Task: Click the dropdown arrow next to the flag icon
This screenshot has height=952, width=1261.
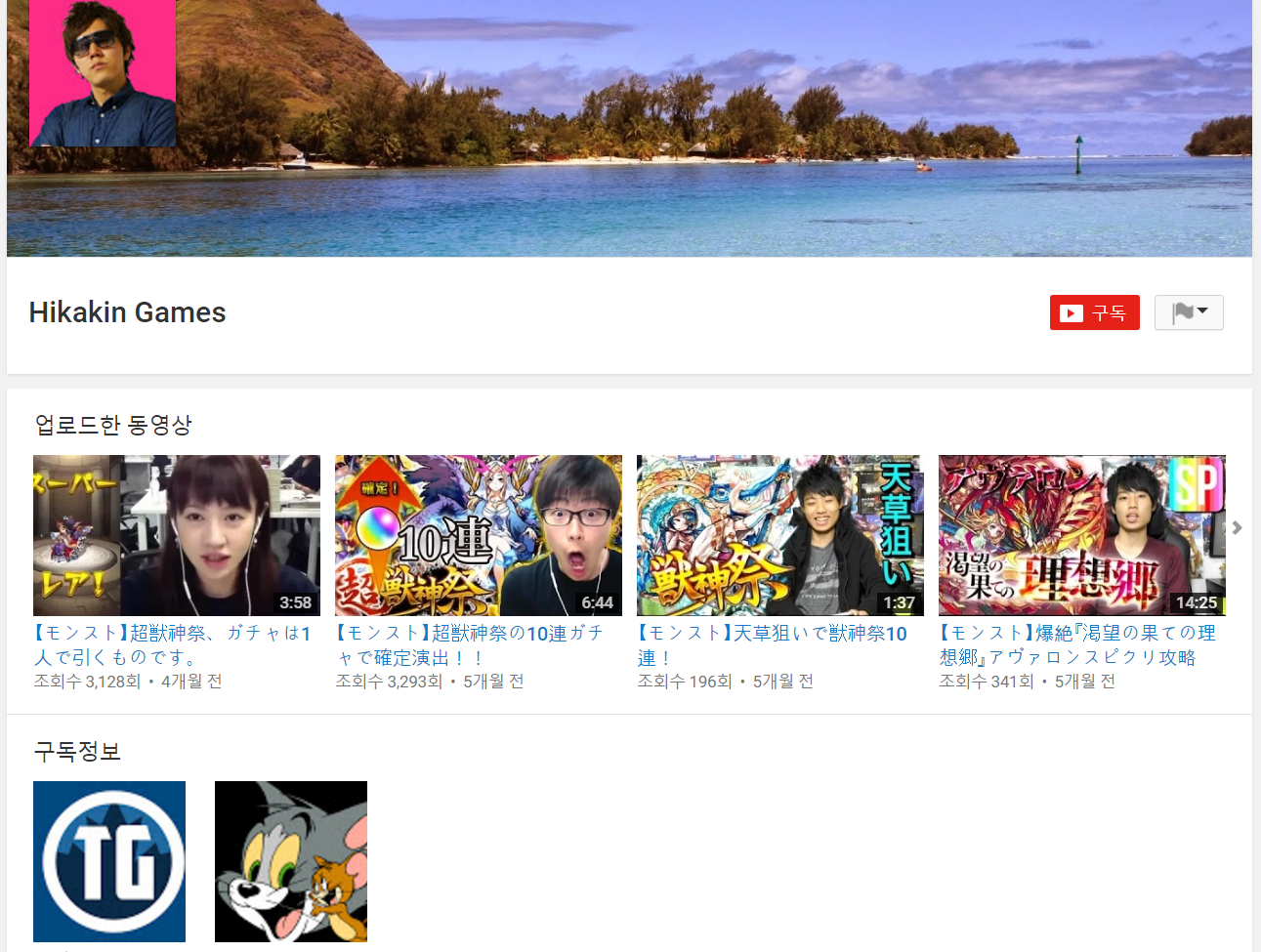Action: pyautogui.click(x=1203, y=311)
